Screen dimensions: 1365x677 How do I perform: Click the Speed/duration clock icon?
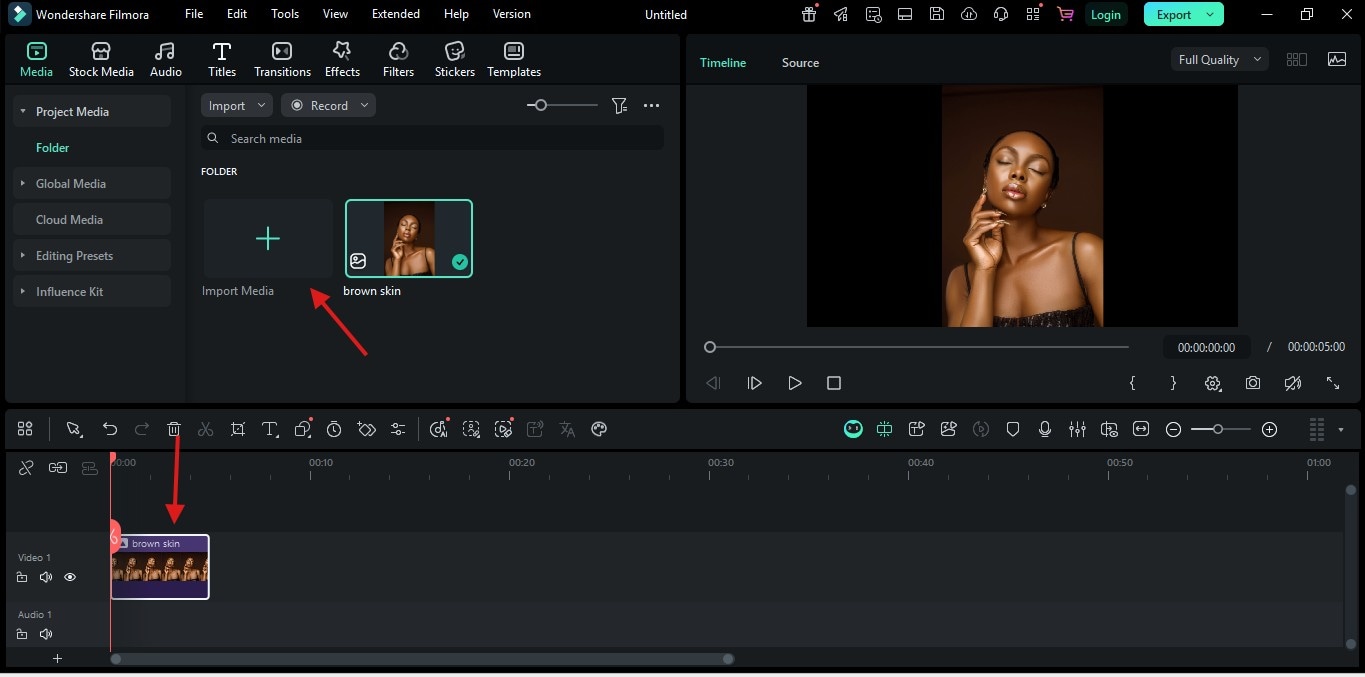pyautogui.click(x=334, y=429)
